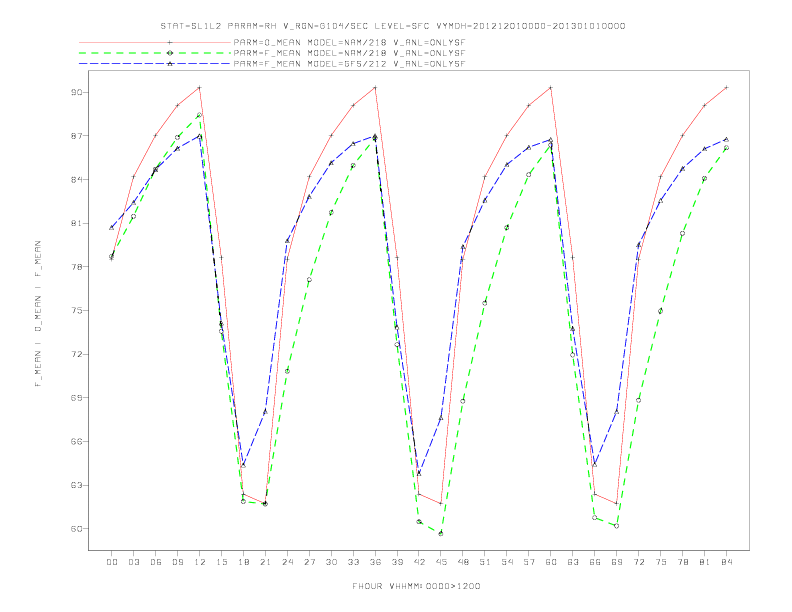This screenshot has width=792, height=612.
Task: Click the x-axis forecast hour label 66
Action: pos(595,562)
